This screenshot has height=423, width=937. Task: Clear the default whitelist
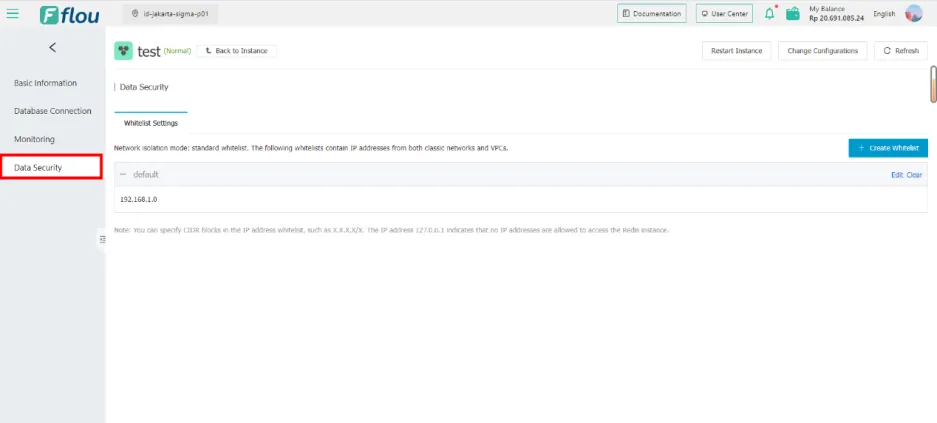pos(914,175)
